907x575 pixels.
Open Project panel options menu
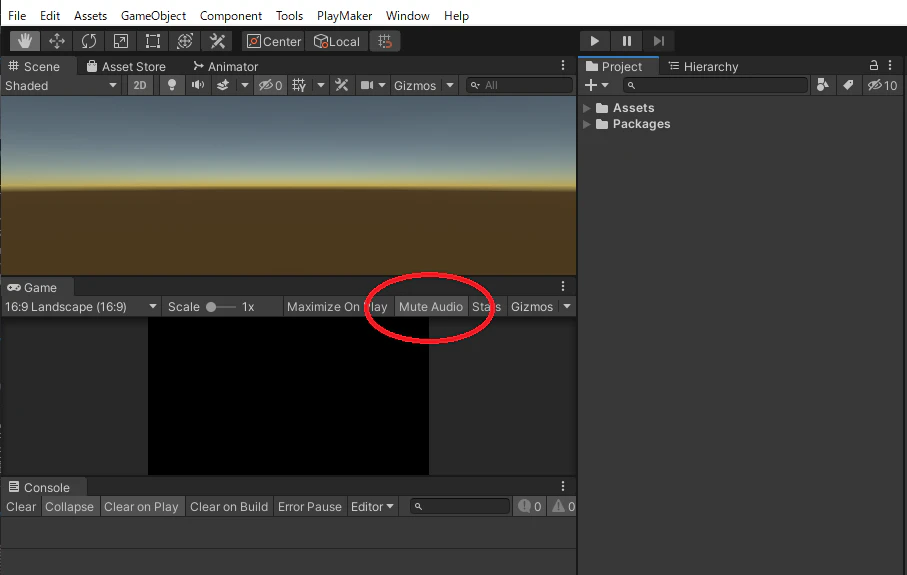click(890, 65)
